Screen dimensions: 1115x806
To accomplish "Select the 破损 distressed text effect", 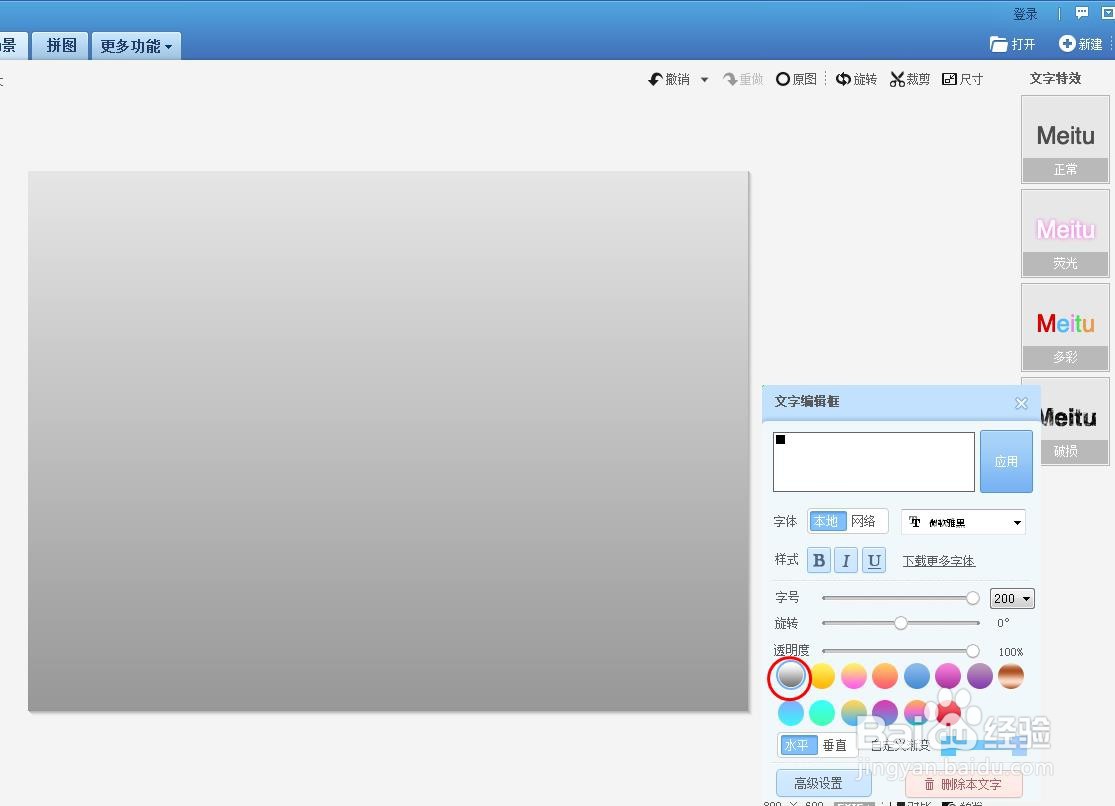I will coord(1074,421).
